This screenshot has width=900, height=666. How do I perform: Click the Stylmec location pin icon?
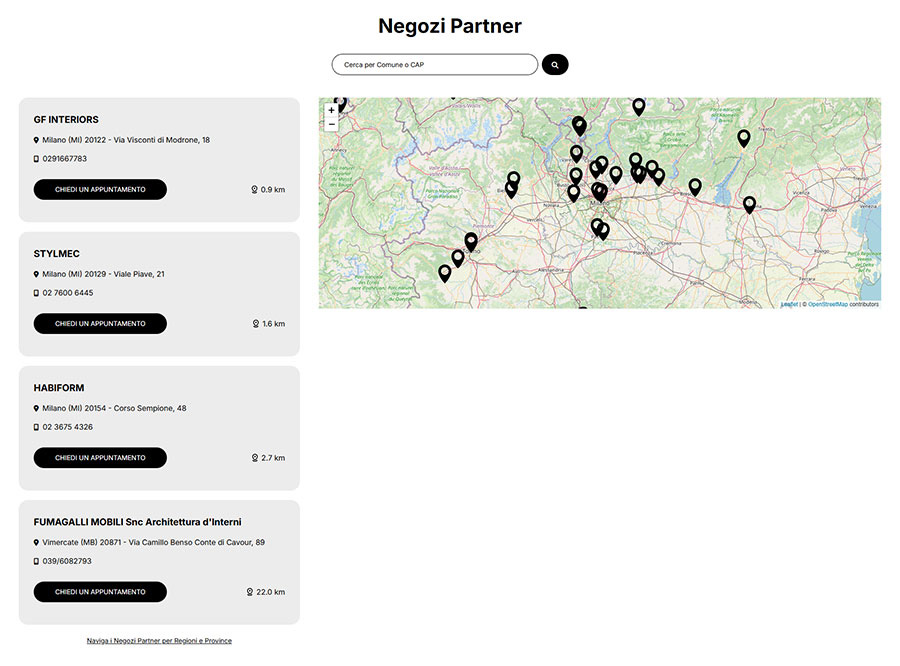coord(36,274)
